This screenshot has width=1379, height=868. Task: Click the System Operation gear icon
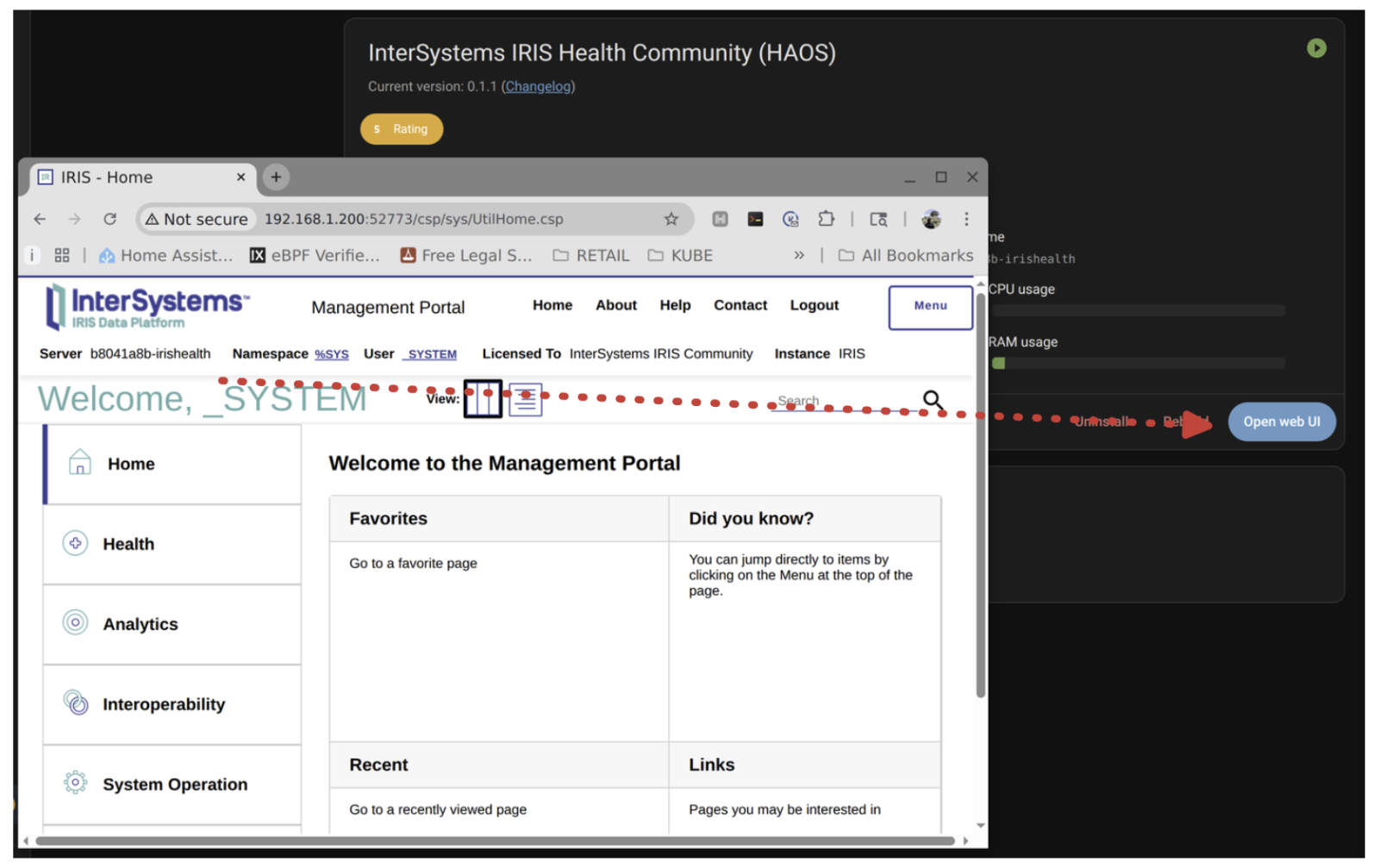coord(76,783)
